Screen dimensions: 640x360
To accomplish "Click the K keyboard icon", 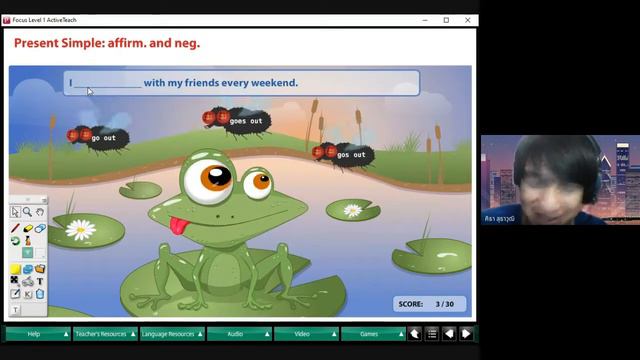I will tap(28, 294).
